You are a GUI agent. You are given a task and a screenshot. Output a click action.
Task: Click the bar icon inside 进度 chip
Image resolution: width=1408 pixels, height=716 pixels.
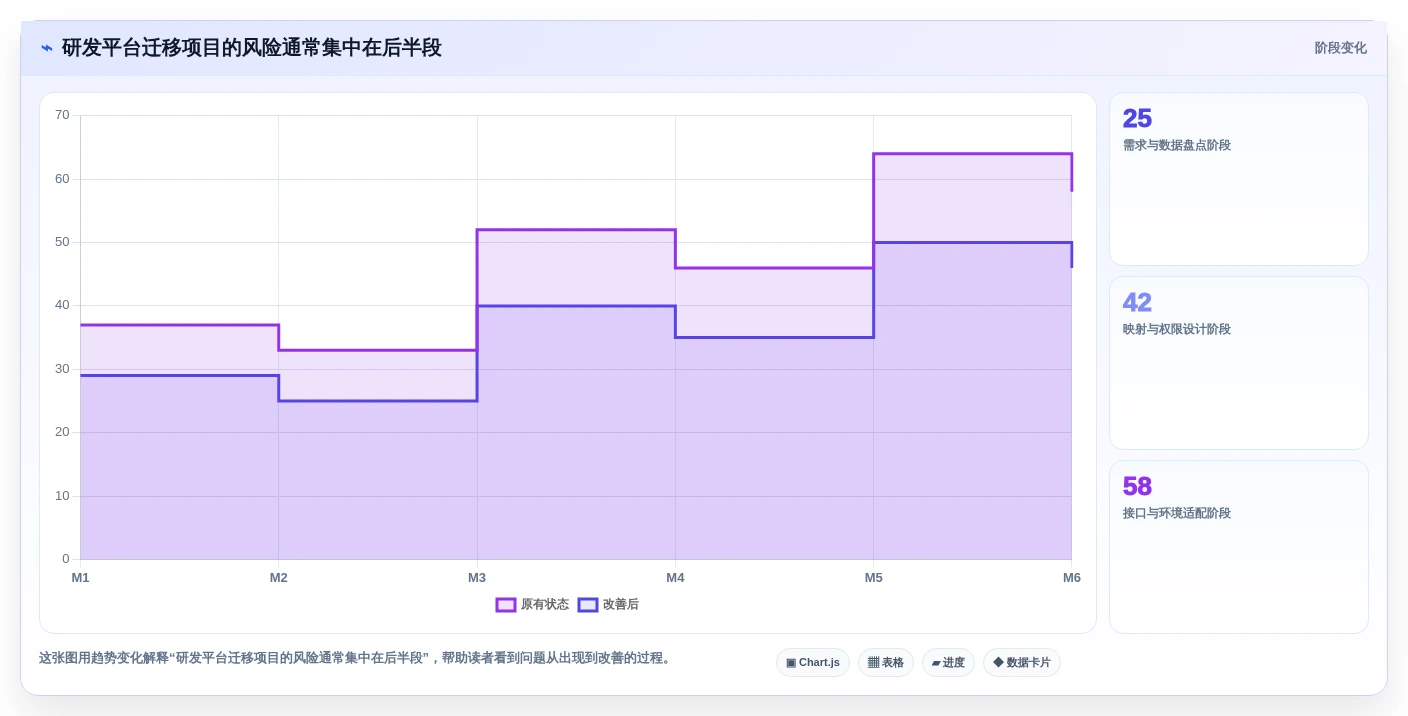(x=936, y=663)
